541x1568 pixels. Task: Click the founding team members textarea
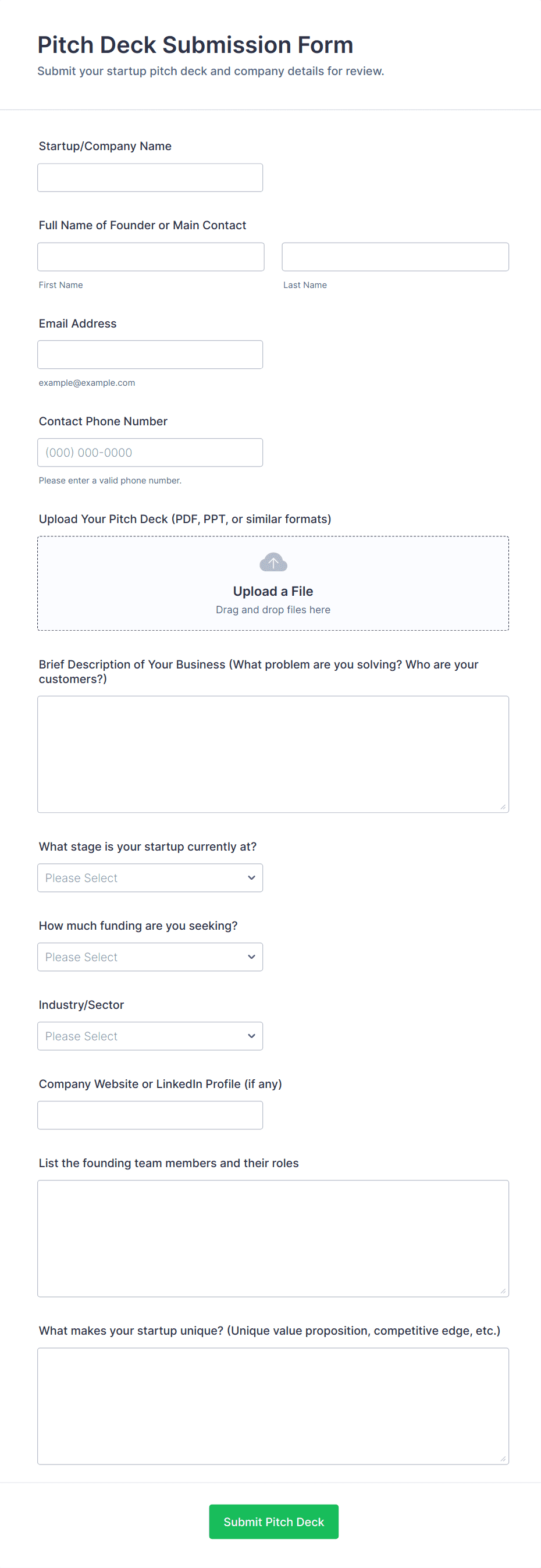273,1238
